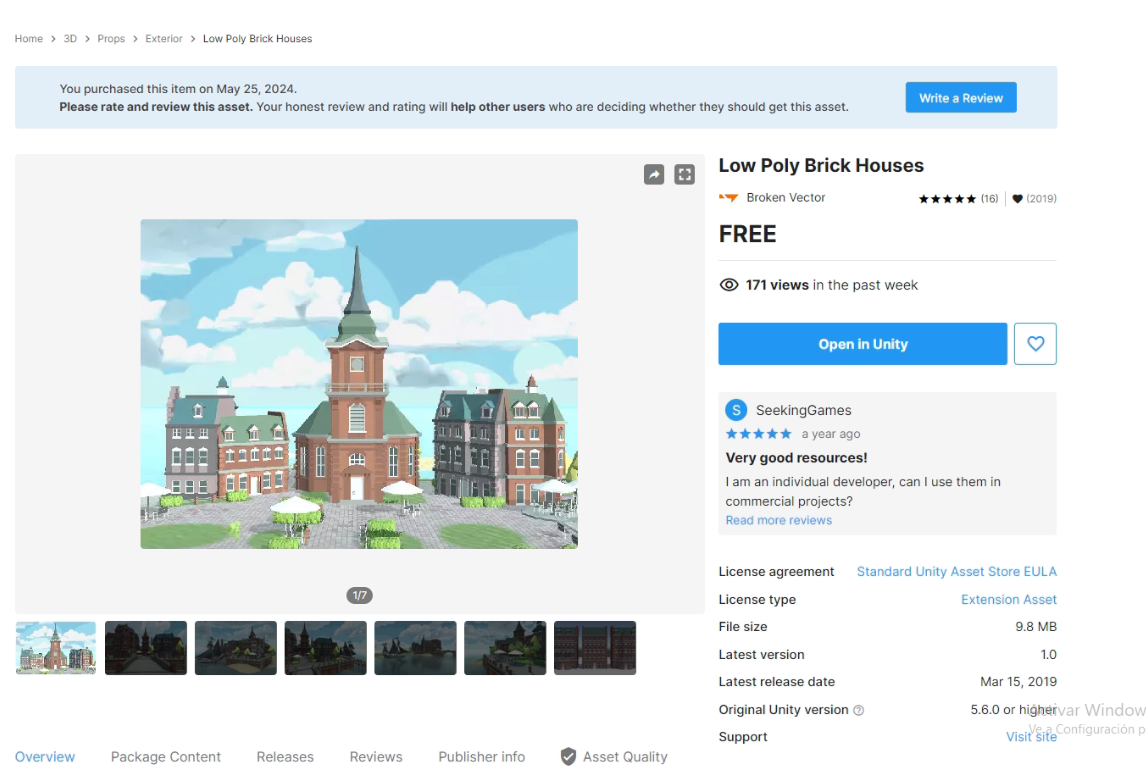Click the SeekingGames review star rating

click(x=758, y=434)
